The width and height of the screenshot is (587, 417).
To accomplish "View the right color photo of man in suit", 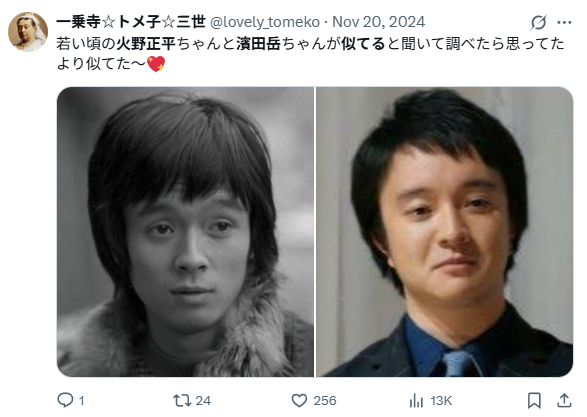I will [444, 232].
